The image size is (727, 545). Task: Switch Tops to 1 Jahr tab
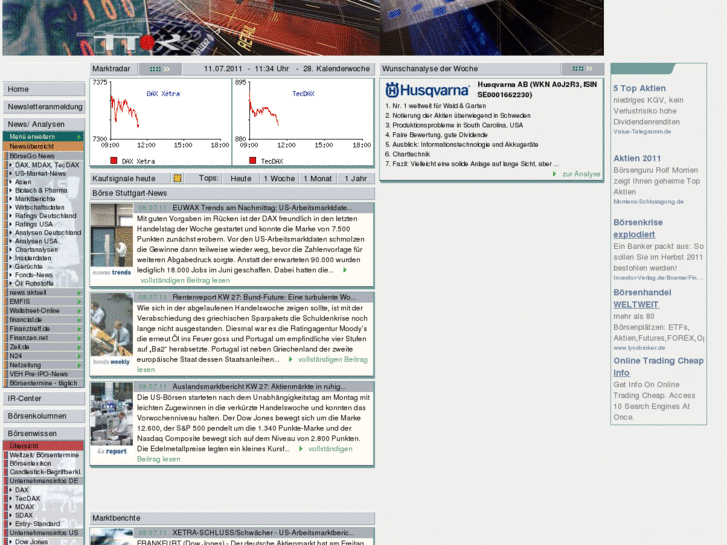[x=356, y=179]
